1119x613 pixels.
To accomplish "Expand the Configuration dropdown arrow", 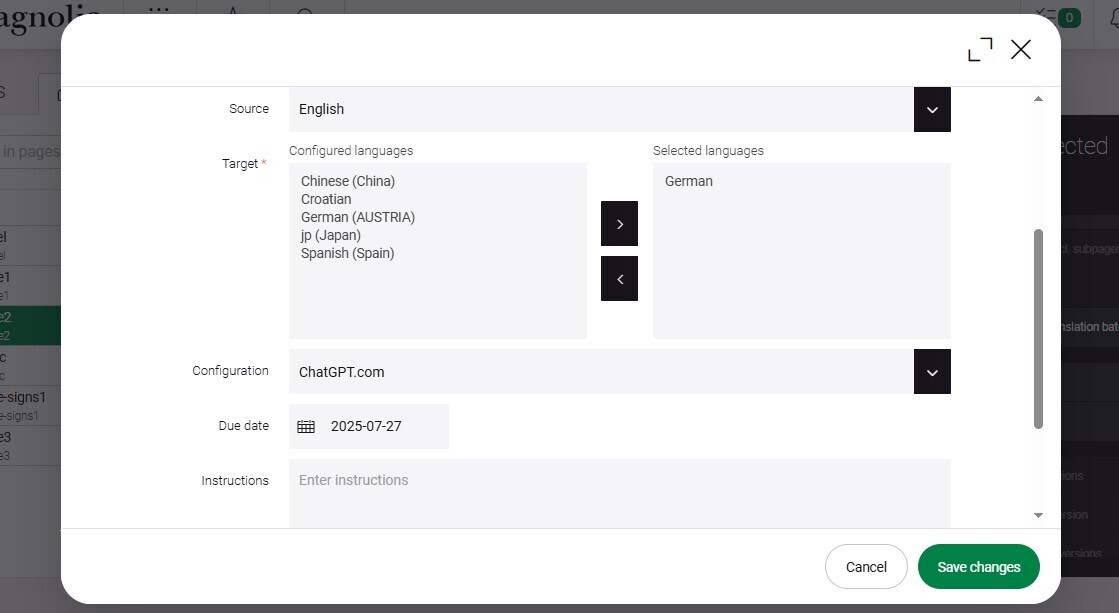I will 931,372.
